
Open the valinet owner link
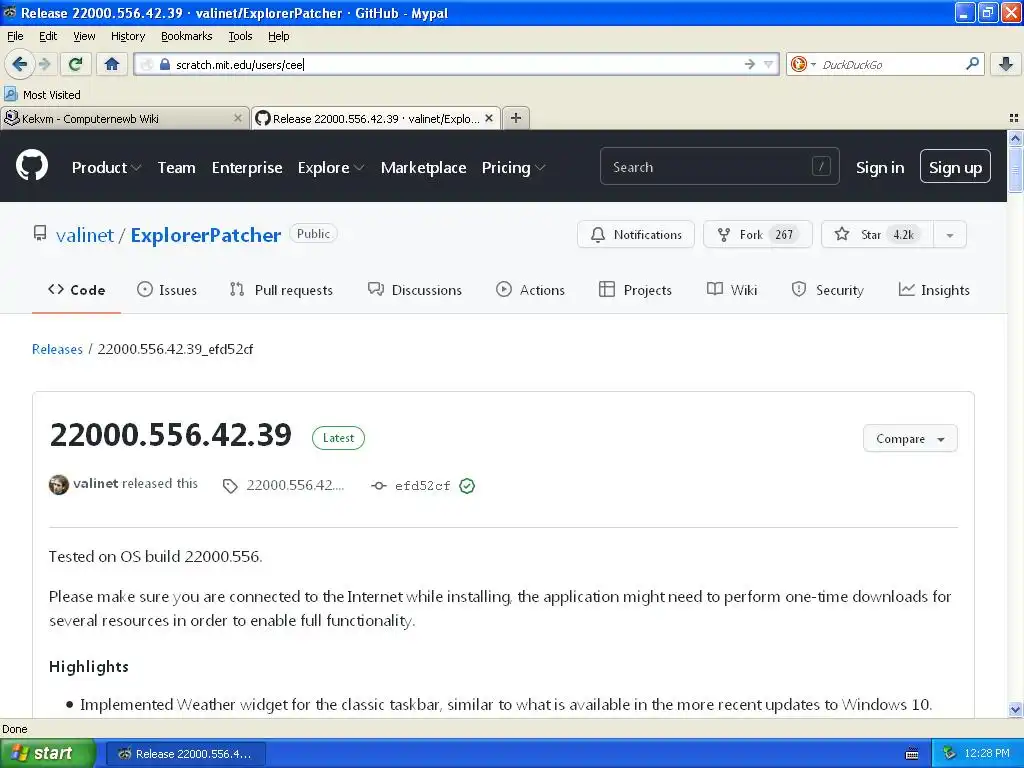85,234
